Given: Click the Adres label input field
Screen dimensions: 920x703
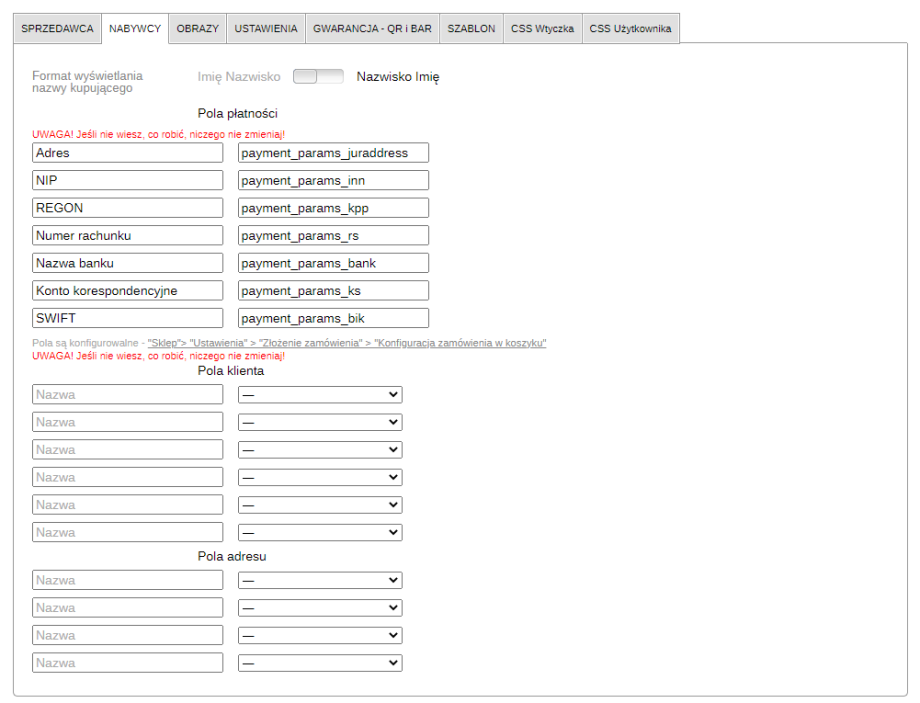Looking at the screenshot, I should coord(127,153).
